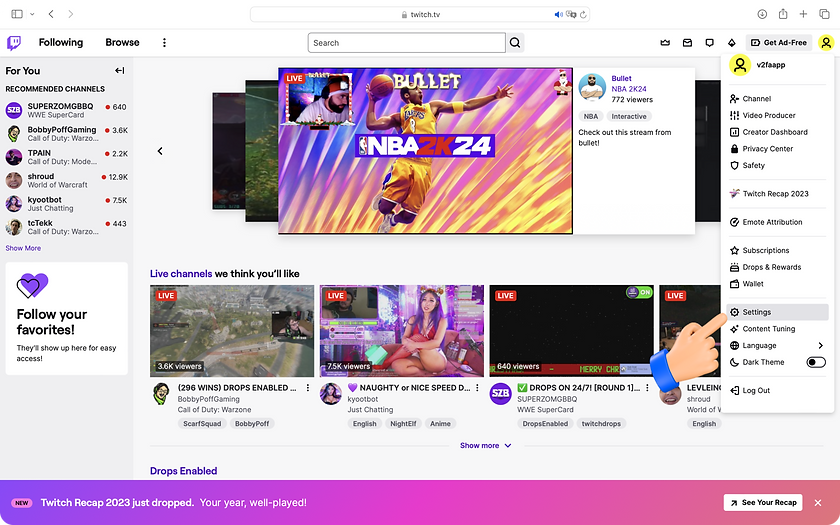Click audio speaker icon in address bar
This screenshot has width=840, height=525.
tap(558, 14)
